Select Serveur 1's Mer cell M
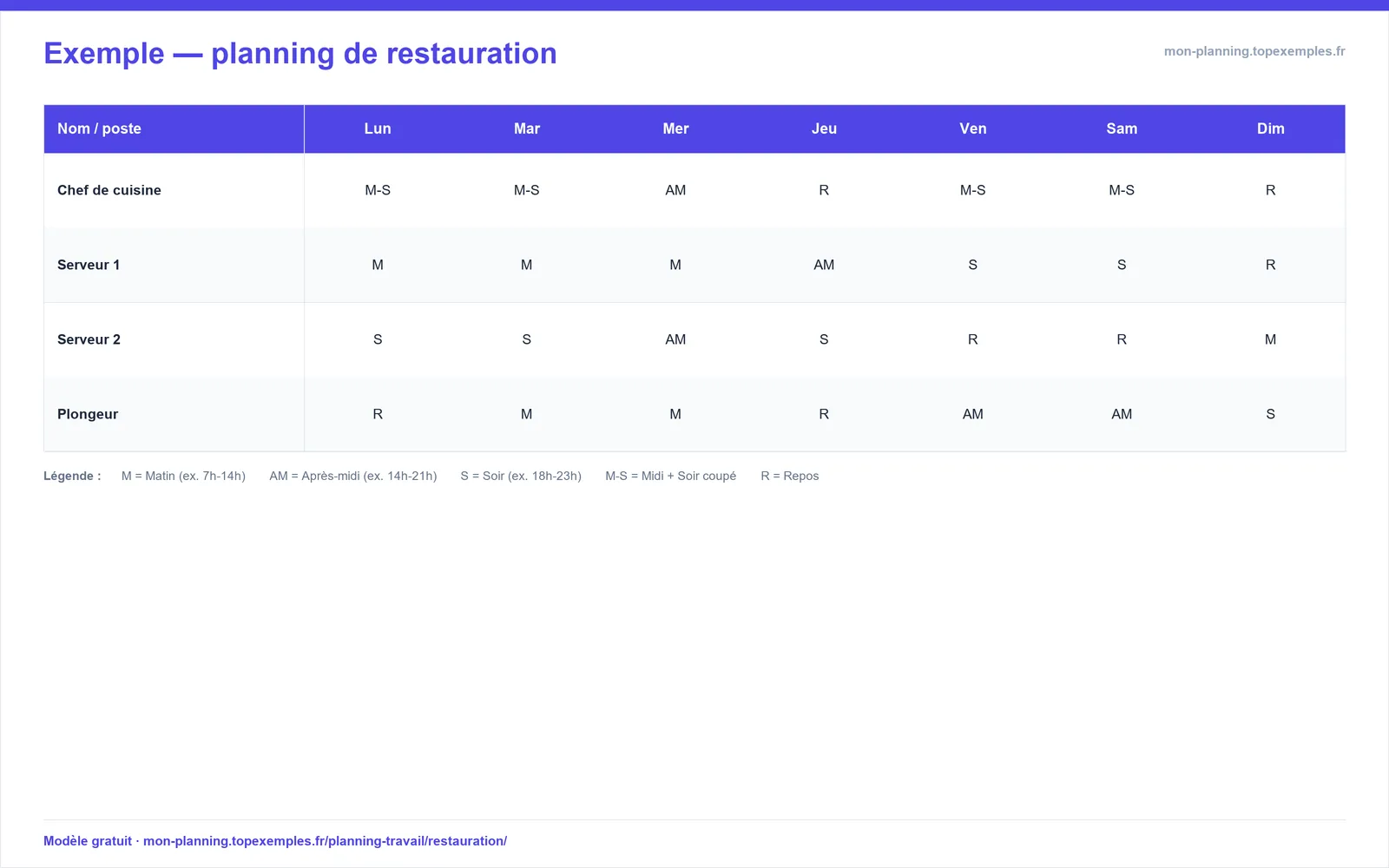The height and width of the screenshot is (868, 1389). 675,265
